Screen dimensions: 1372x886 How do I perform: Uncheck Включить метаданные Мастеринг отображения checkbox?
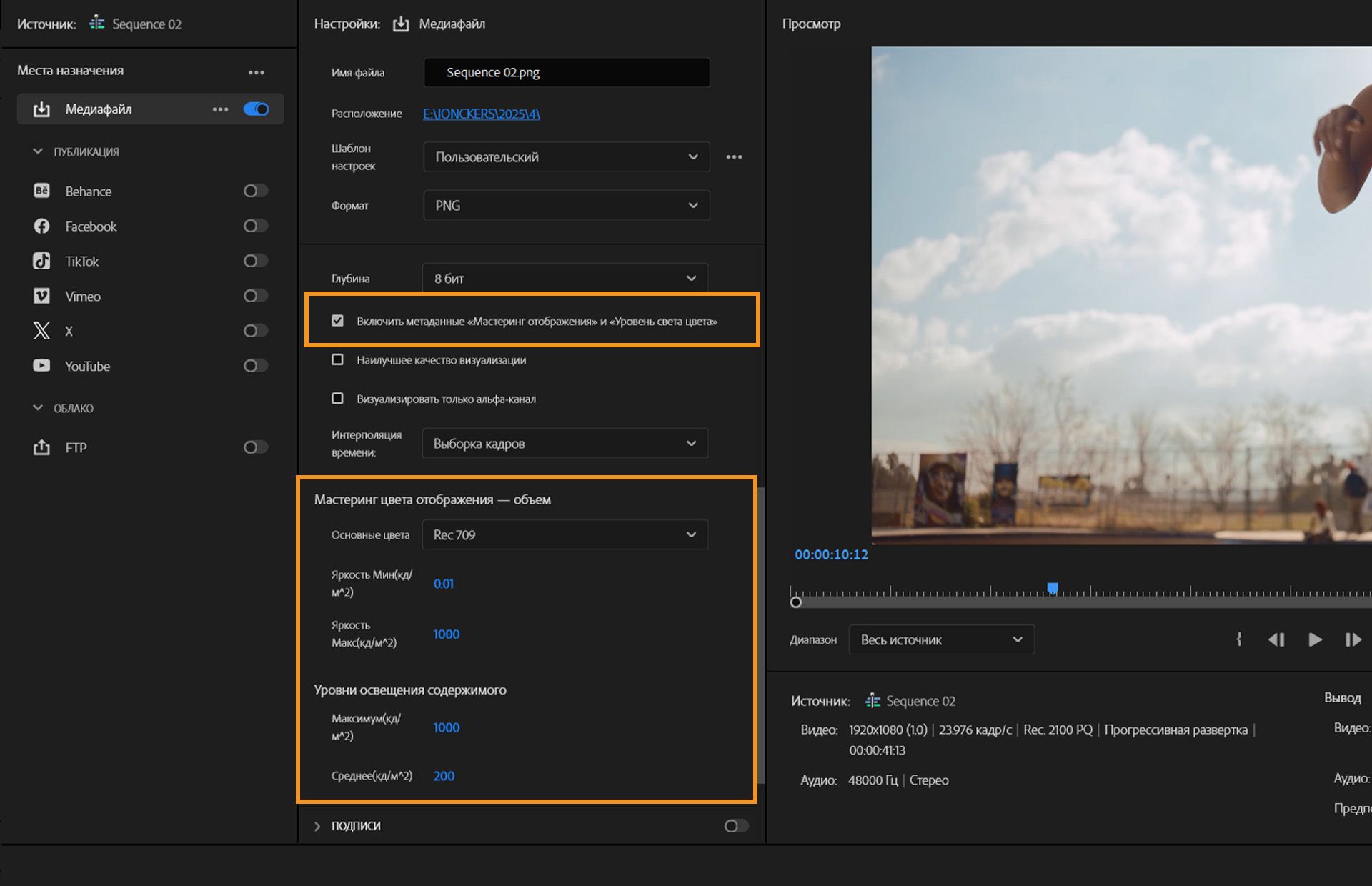point(337,321)
